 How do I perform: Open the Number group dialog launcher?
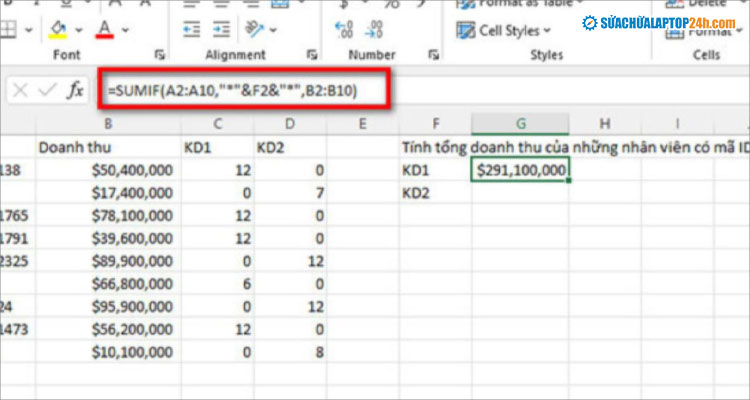[x=434, y=55]
